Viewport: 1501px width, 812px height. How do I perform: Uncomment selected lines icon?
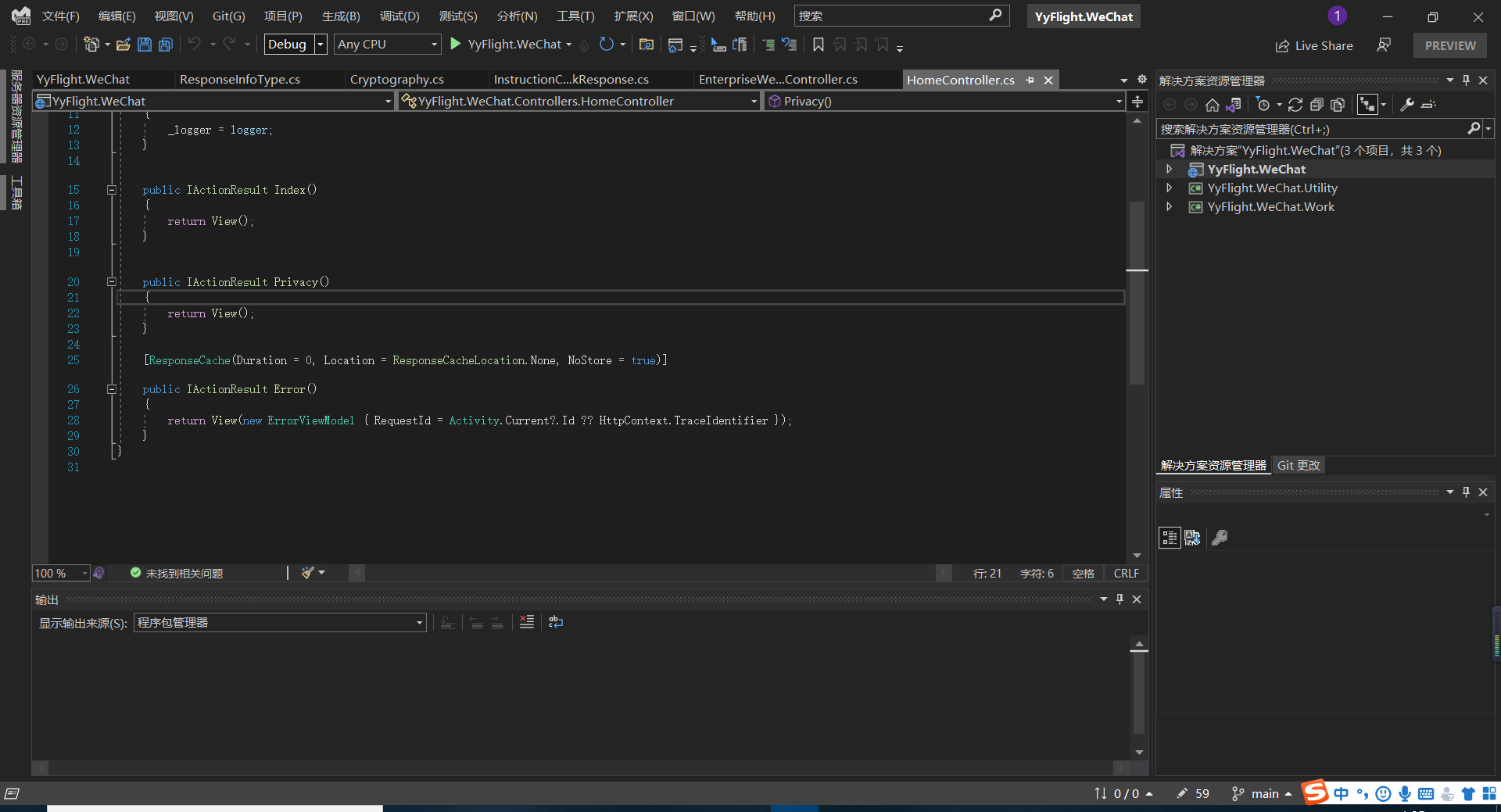pyautogui.click(x=790, y=45)
